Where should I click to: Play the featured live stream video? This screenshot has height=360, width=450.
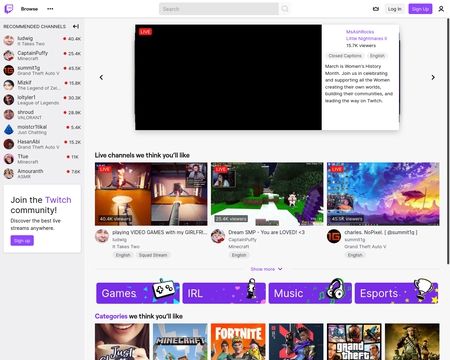click(228, 77)
